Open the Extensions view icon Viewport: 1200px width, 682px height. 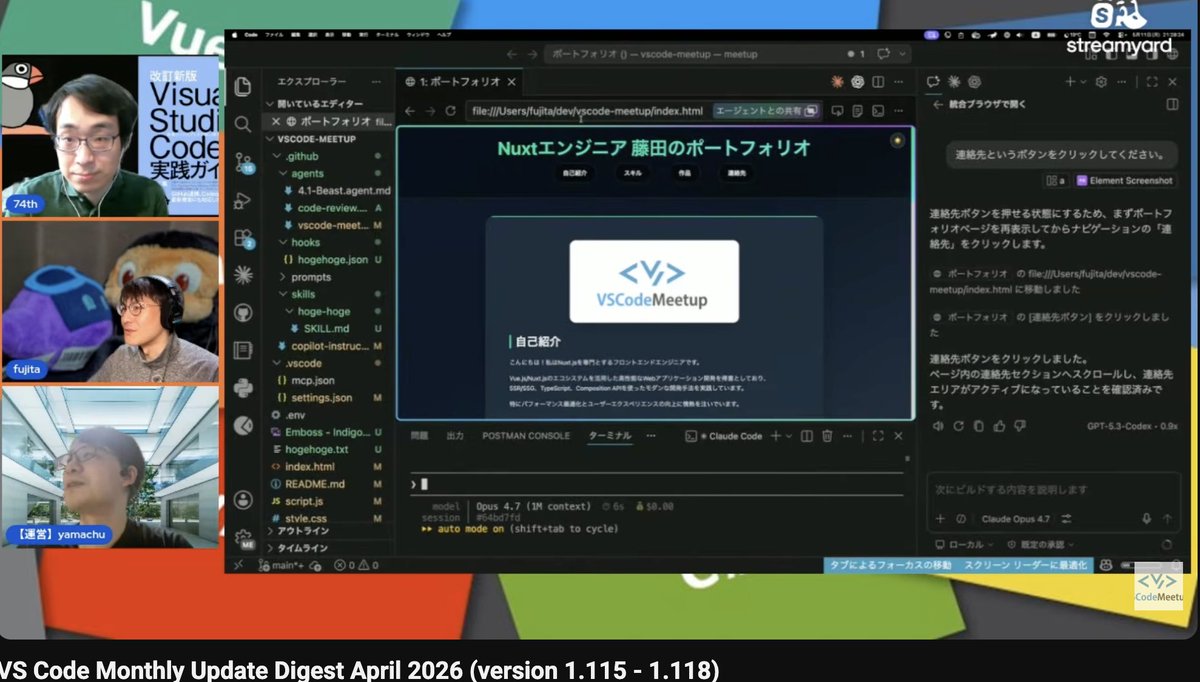click(x=242, y=238)
